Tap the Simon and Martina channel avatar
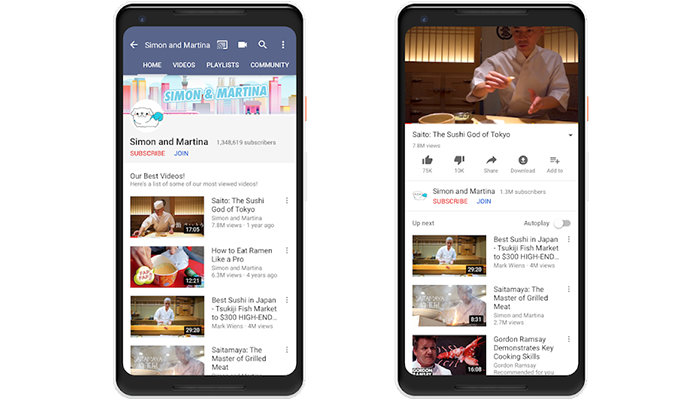700x400 pixels. 146,116
